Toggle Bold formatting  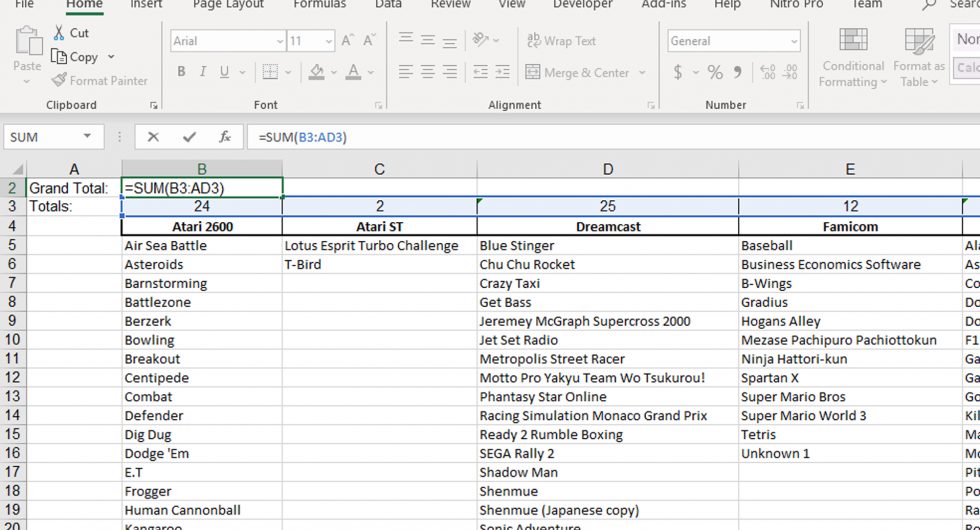point(181,72)
